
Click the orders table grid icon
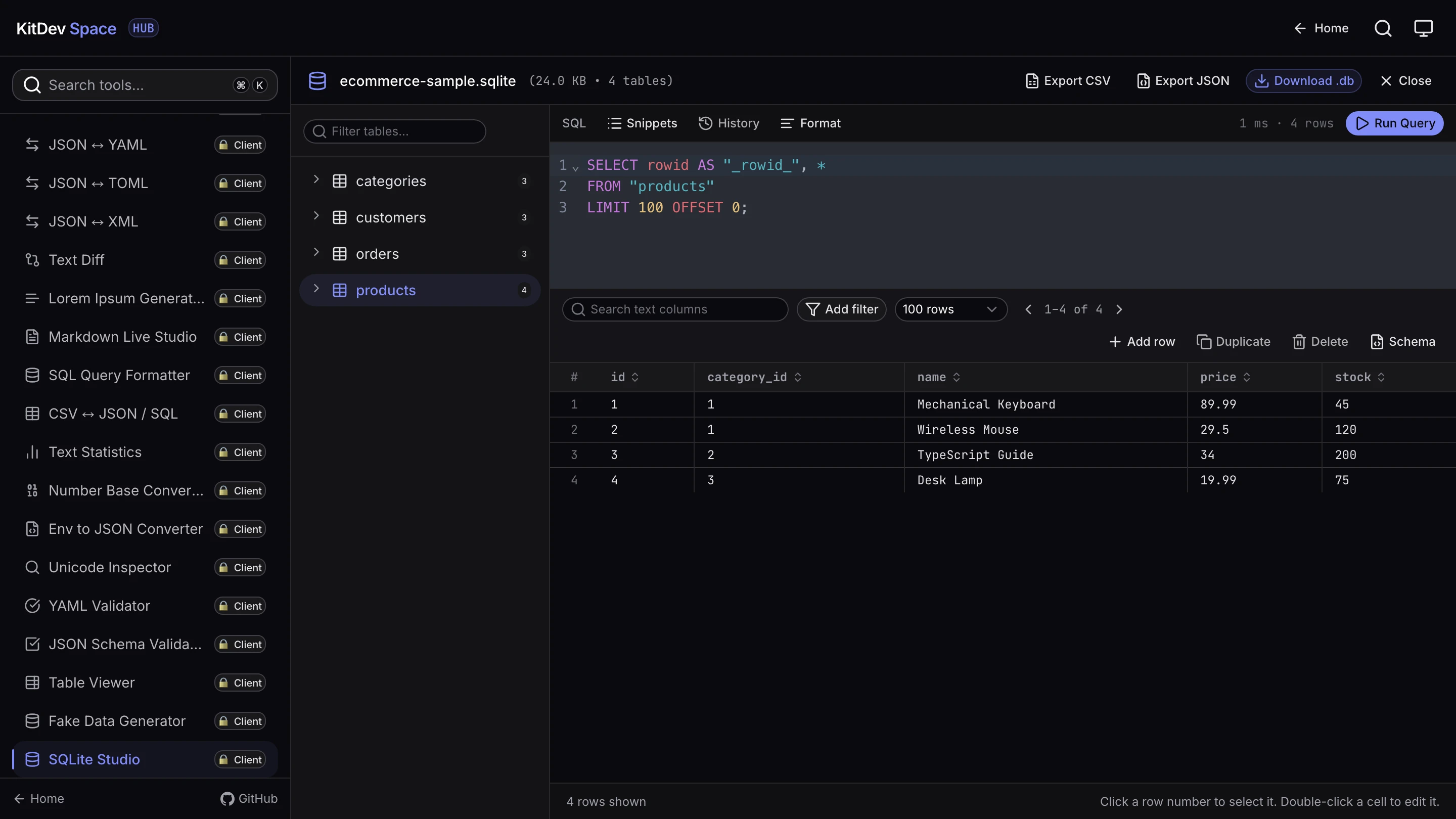(x=340, y=254)
